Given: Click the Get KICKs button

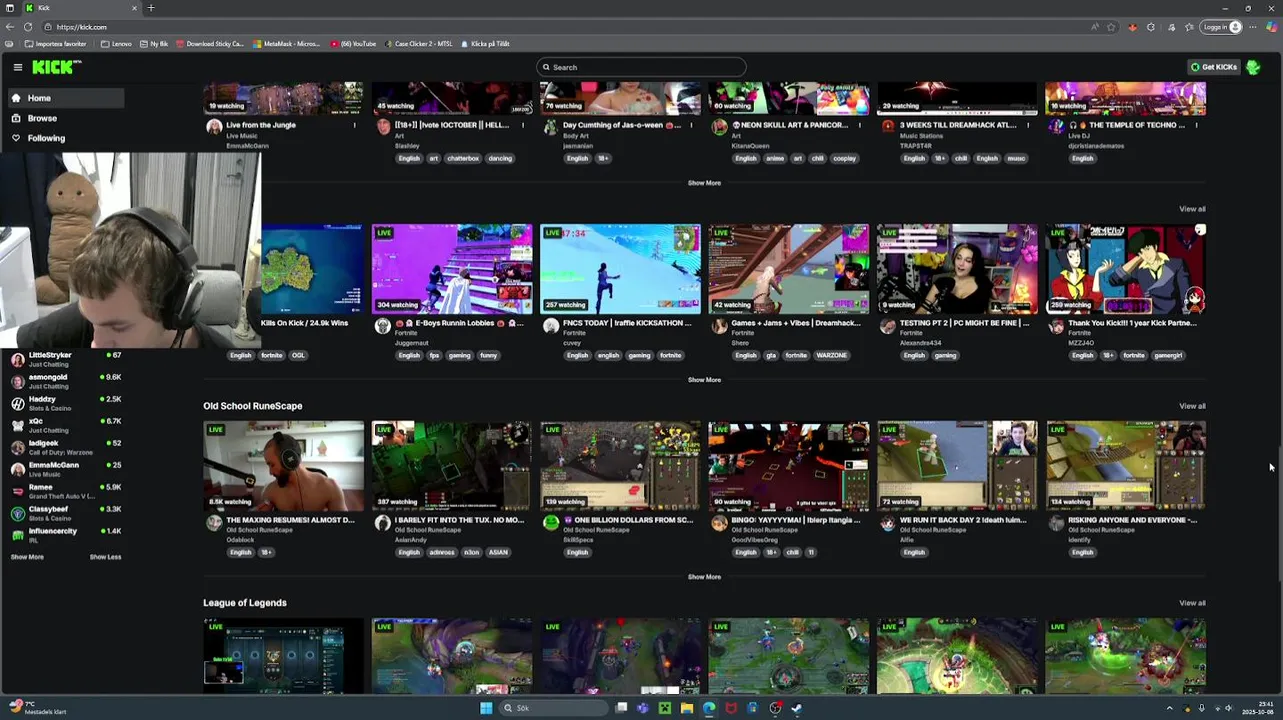Looking at the screenshot, I should tap(1214, 67).
